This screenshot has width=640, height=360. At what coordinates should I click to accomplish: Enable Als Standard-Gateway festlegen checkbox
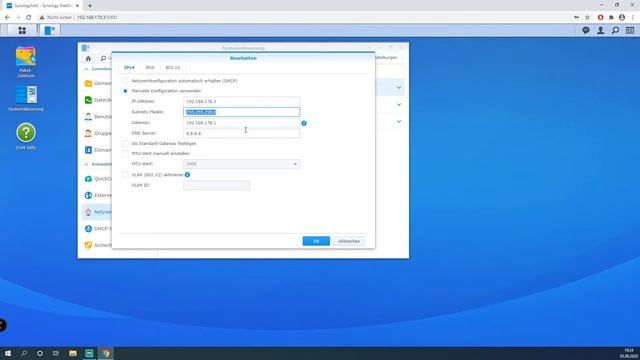point(125,144)
